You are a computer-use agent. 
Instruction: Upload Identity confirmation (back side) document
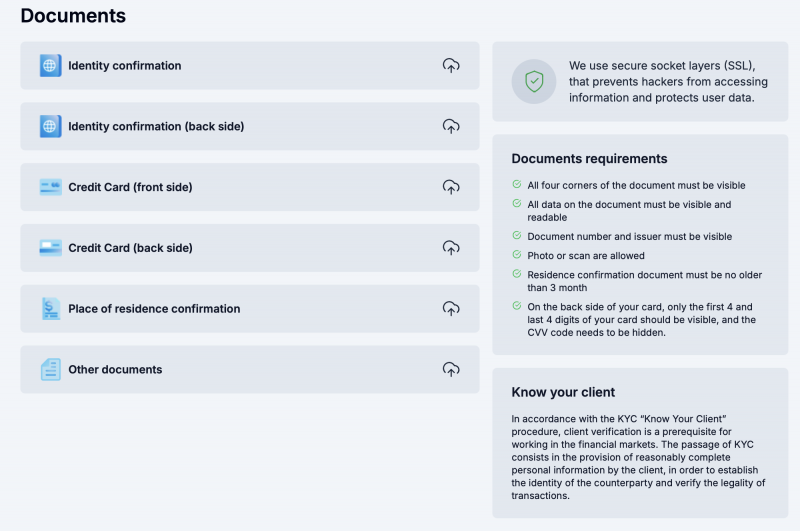(x=451, y=126)
